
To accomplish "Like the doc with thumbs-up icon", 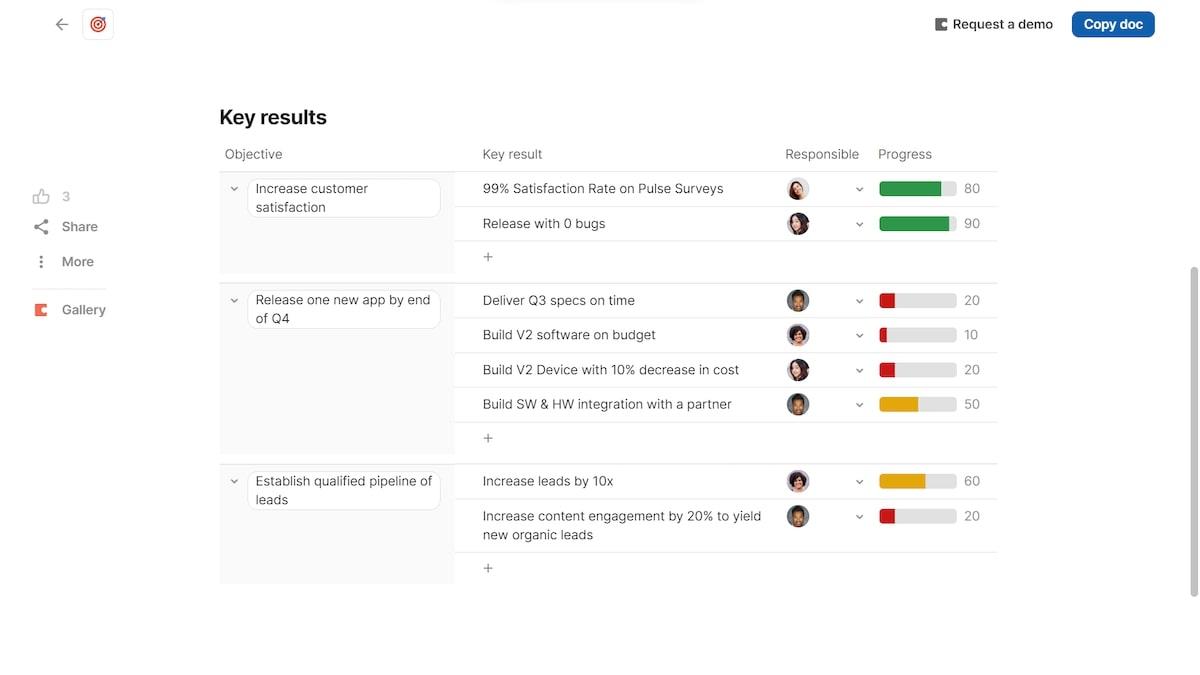I will [41, 197].
